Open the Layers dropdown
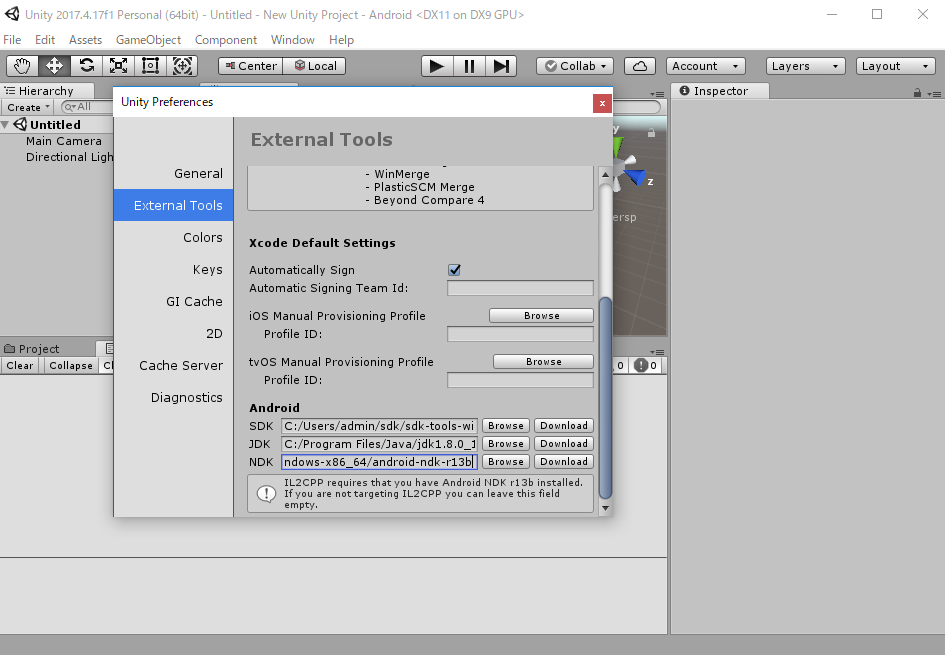This screenshot has height=655, width=945. 805,66
